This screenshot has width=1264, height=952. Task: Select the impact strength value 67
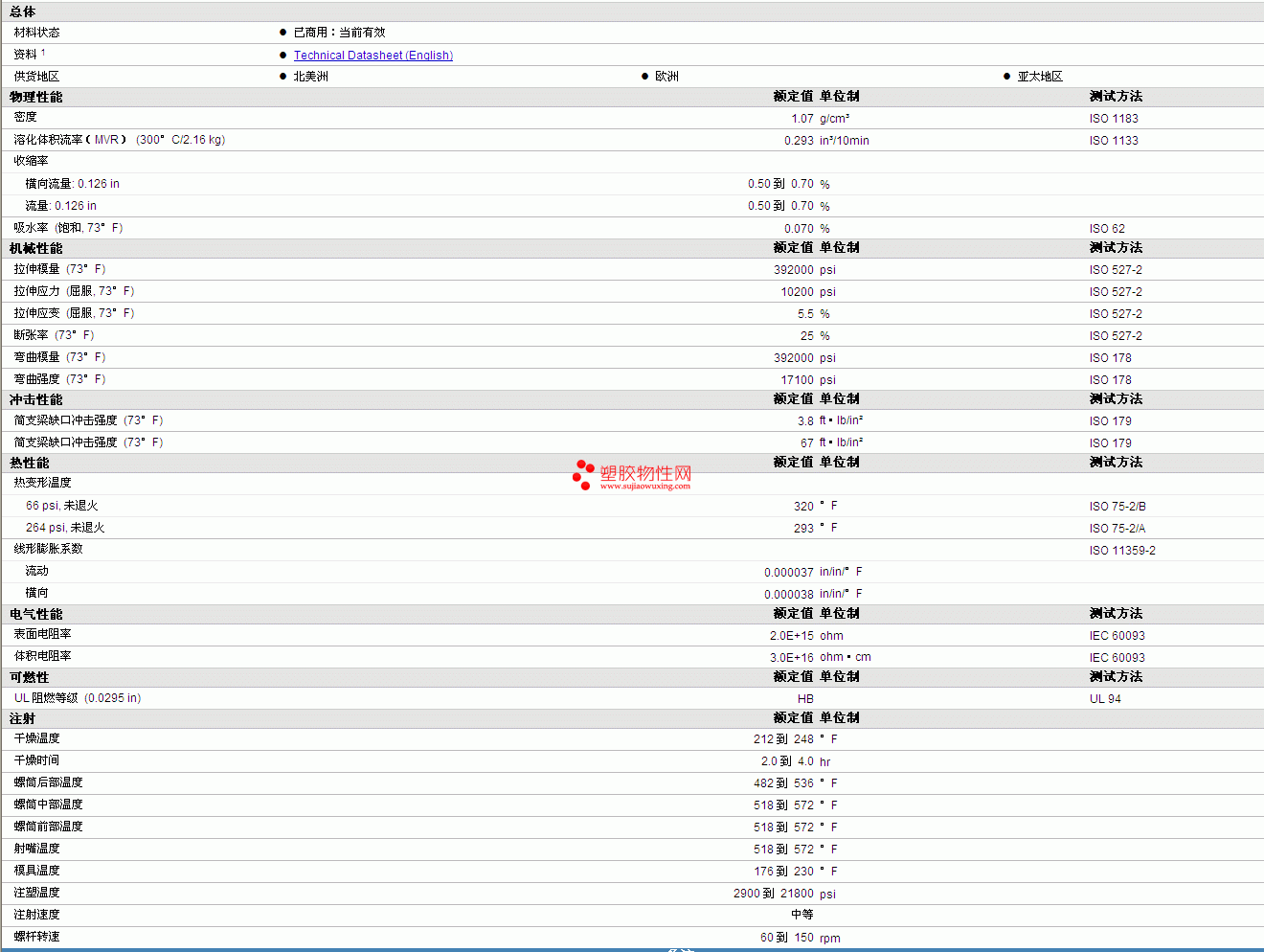point(807,443)
